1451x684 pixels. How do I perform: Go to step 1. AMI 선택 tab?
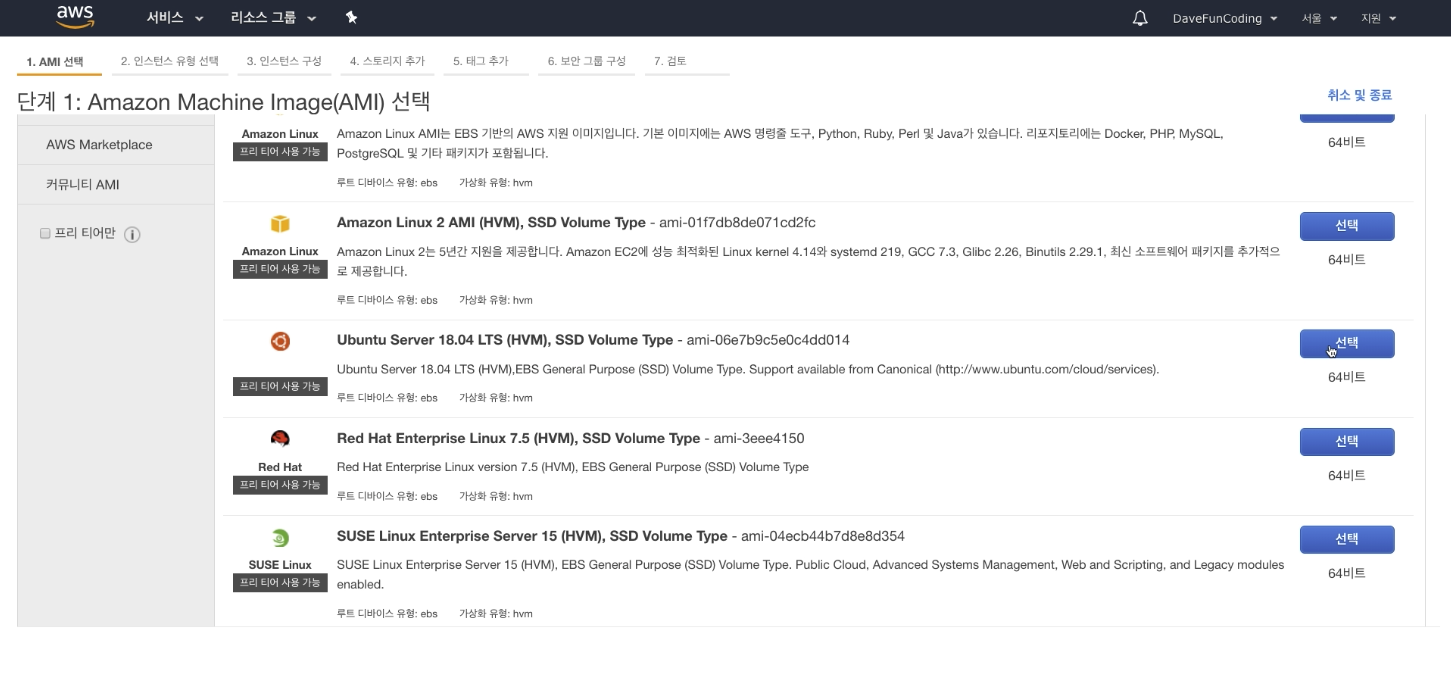click(58, 62)
